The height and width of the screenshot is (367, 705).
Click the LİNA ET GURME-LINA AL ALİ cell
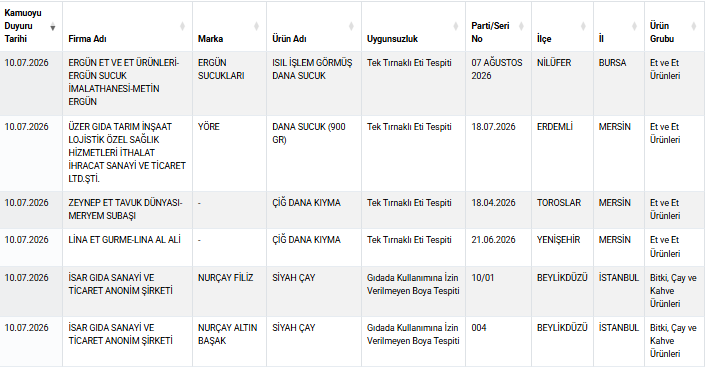point(127,247)
